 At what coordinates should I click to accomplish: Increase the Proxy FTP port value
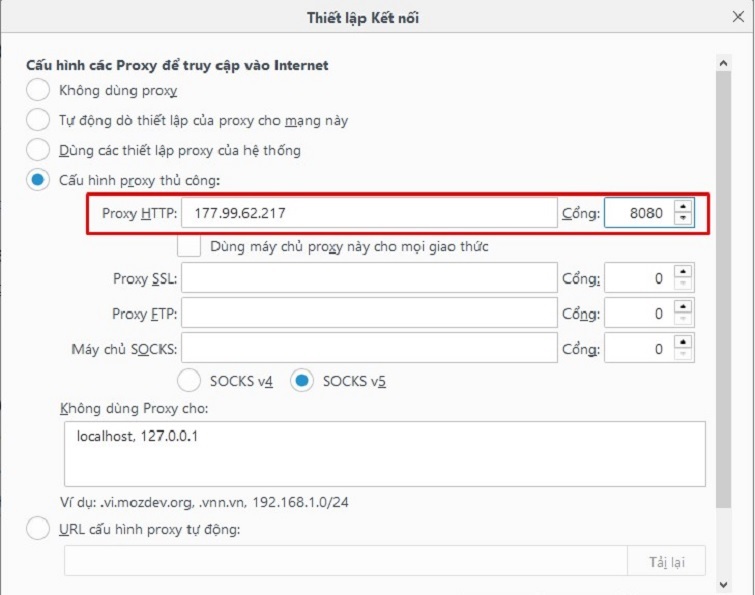(683, 307)
